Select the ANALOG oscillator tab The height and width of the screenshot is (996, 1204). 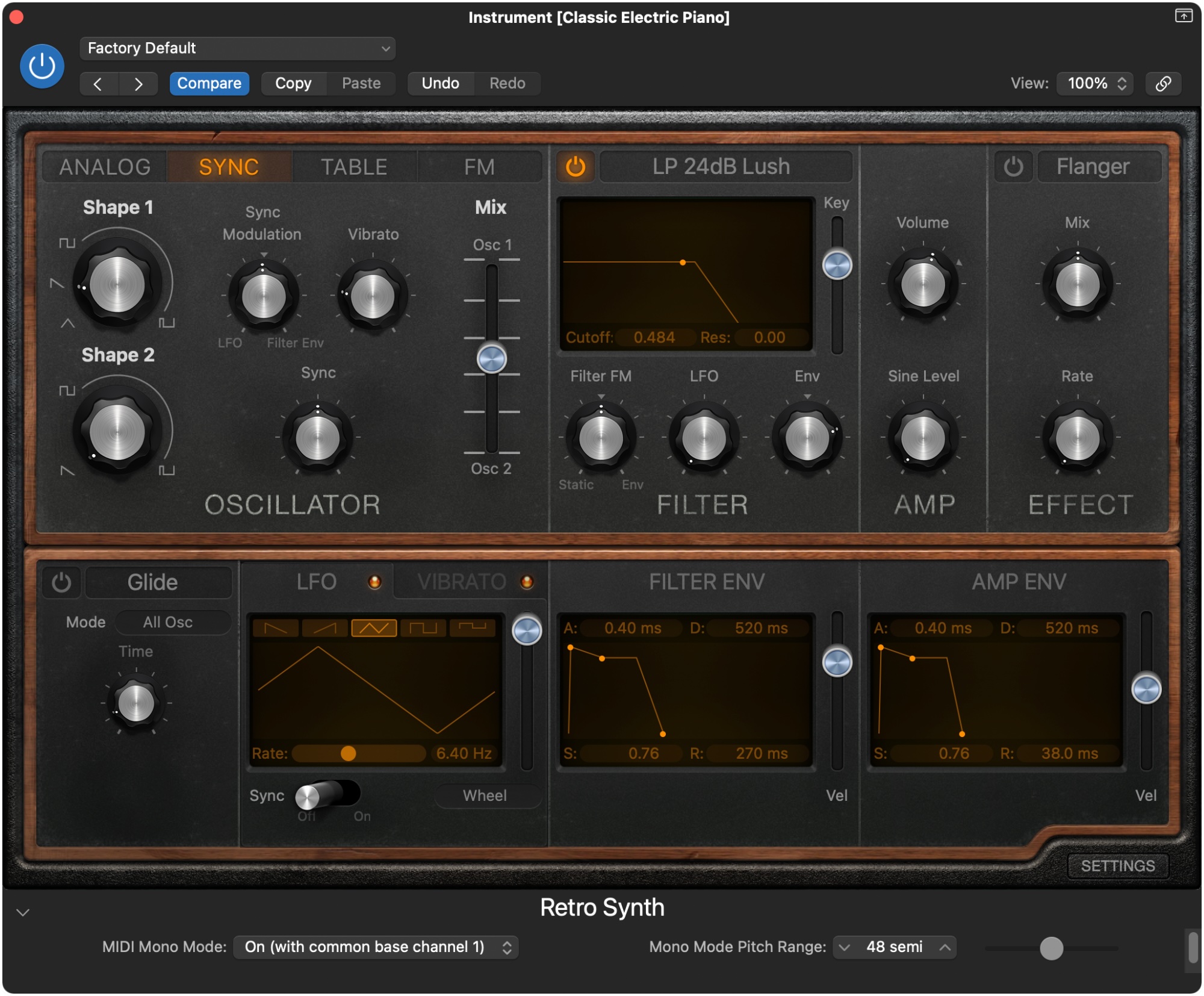(105, 167)
